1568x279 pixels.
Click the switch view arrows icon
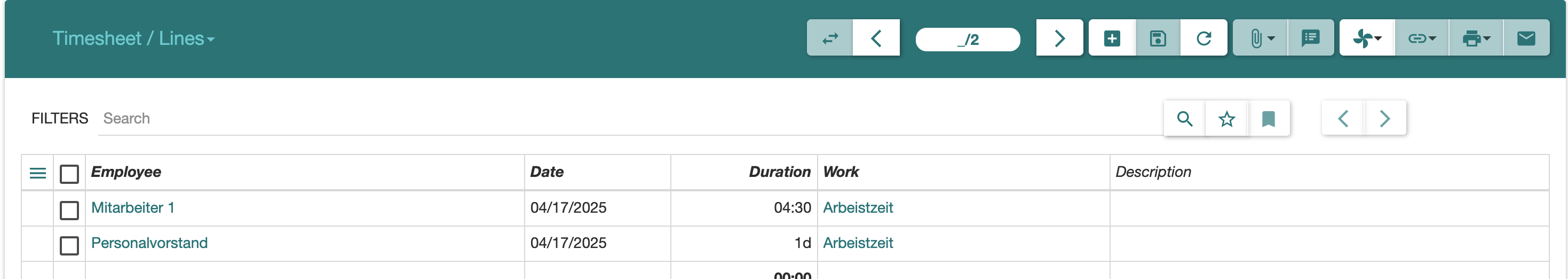pos(830,38)
